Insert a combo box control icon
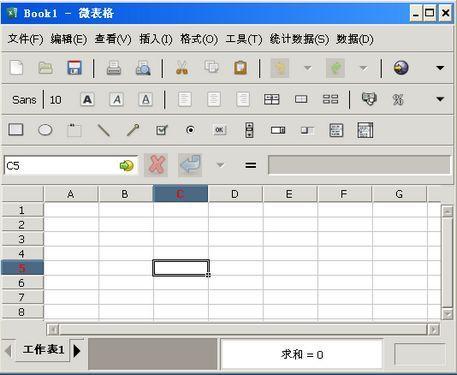 tap(365, 130)
